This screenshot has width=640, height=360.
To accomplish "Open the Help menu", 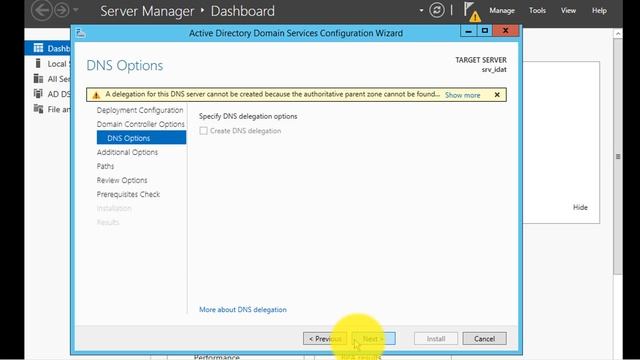I will (599, 11).
